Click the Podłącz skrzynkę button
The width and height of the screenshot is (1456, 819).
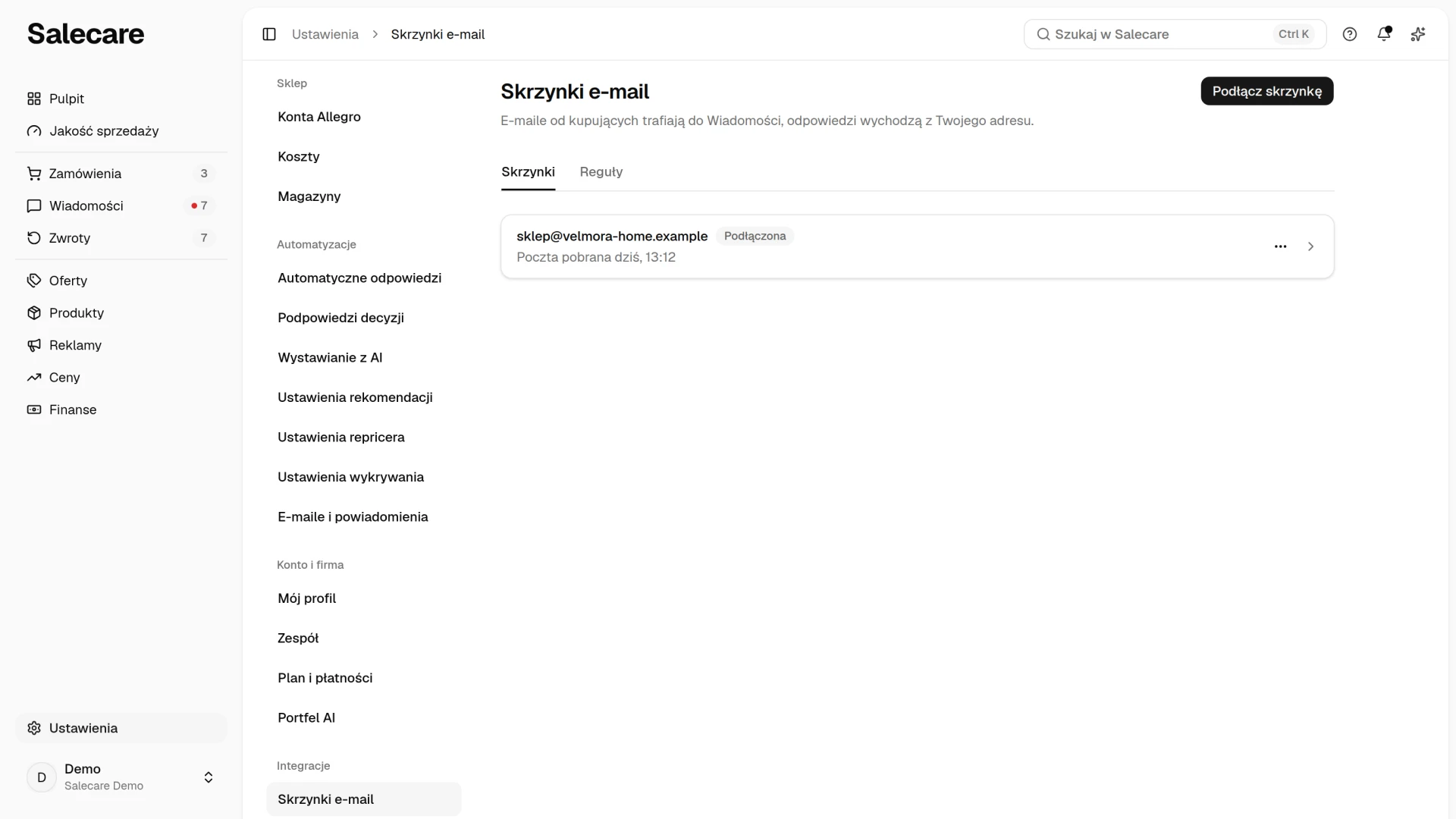[x=1267, y=91]
